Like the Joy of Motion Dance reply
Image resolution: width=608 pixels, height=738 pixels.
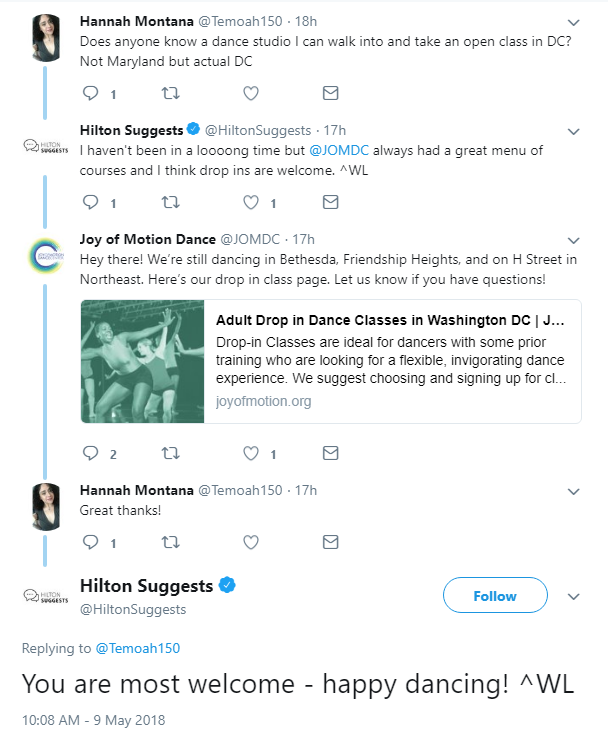click(251, 453)
